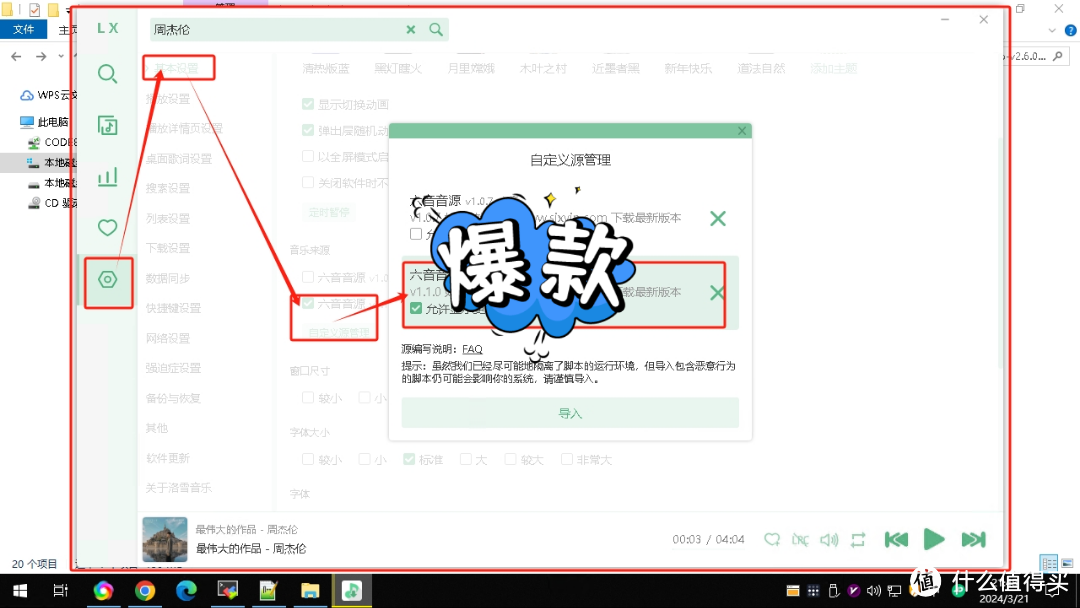The height and width of the screenshot is (608, 1080).
Task: Click File Explorer search magnifier
Action: tap(1058, 56)
